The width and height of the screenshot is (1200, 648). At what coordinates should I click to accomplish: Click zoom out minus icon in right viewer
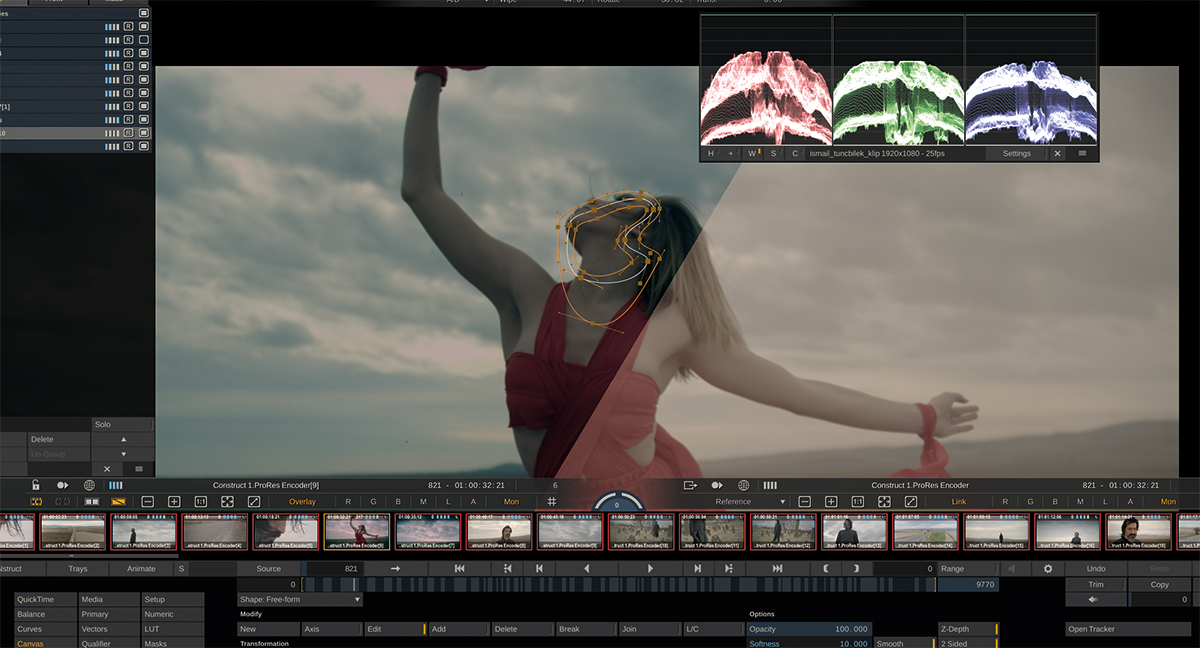point(804,501)
